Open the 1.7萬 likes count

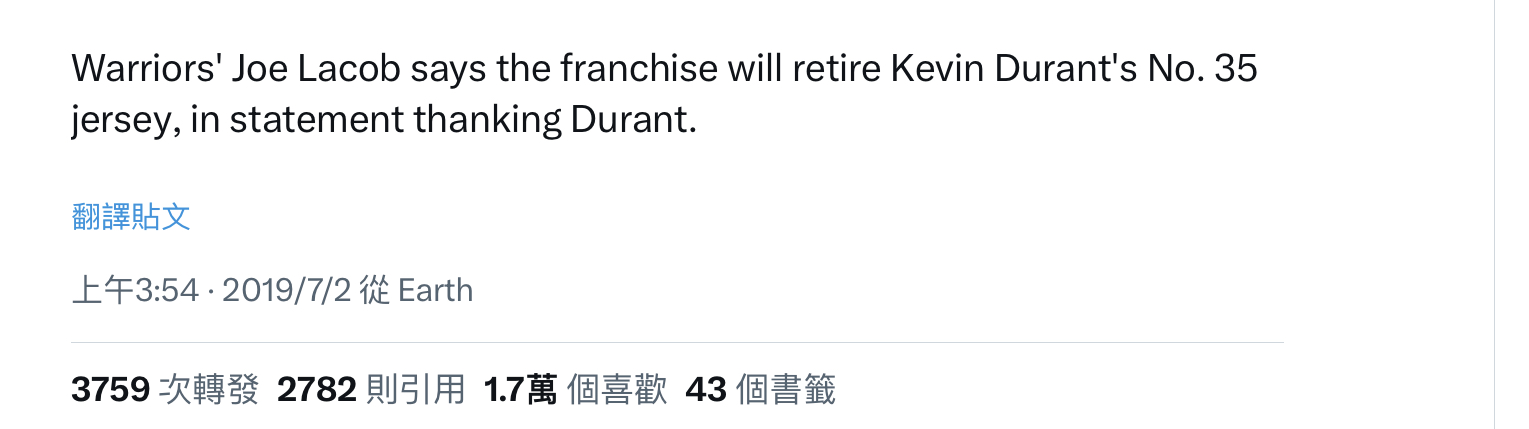click(520, 390)
